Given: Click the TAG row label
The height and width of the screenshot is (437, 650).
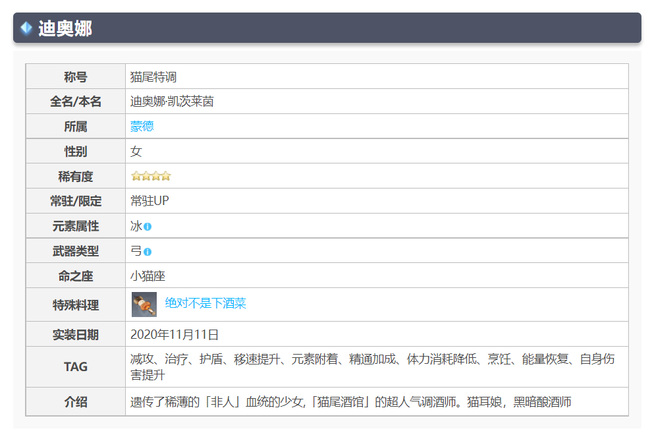Looking at the screenshot, I should point(75,367).
